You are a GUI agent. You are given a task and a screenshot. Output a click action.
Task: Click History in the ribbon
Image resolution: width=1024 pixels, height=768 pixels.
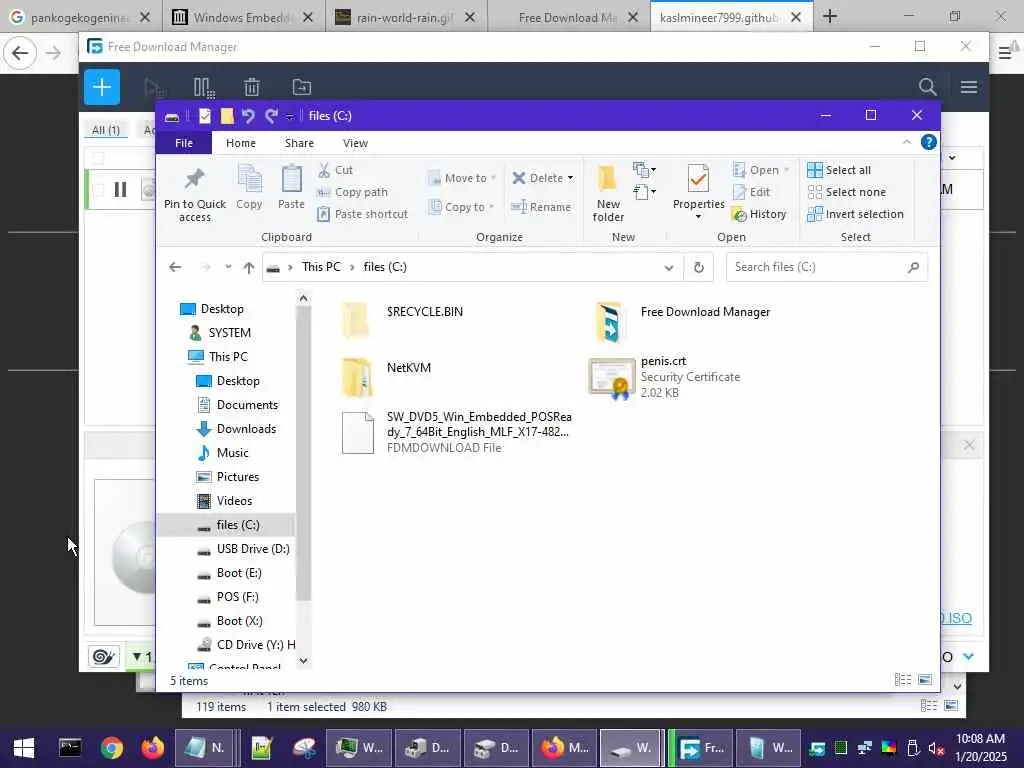pos(760,214)
